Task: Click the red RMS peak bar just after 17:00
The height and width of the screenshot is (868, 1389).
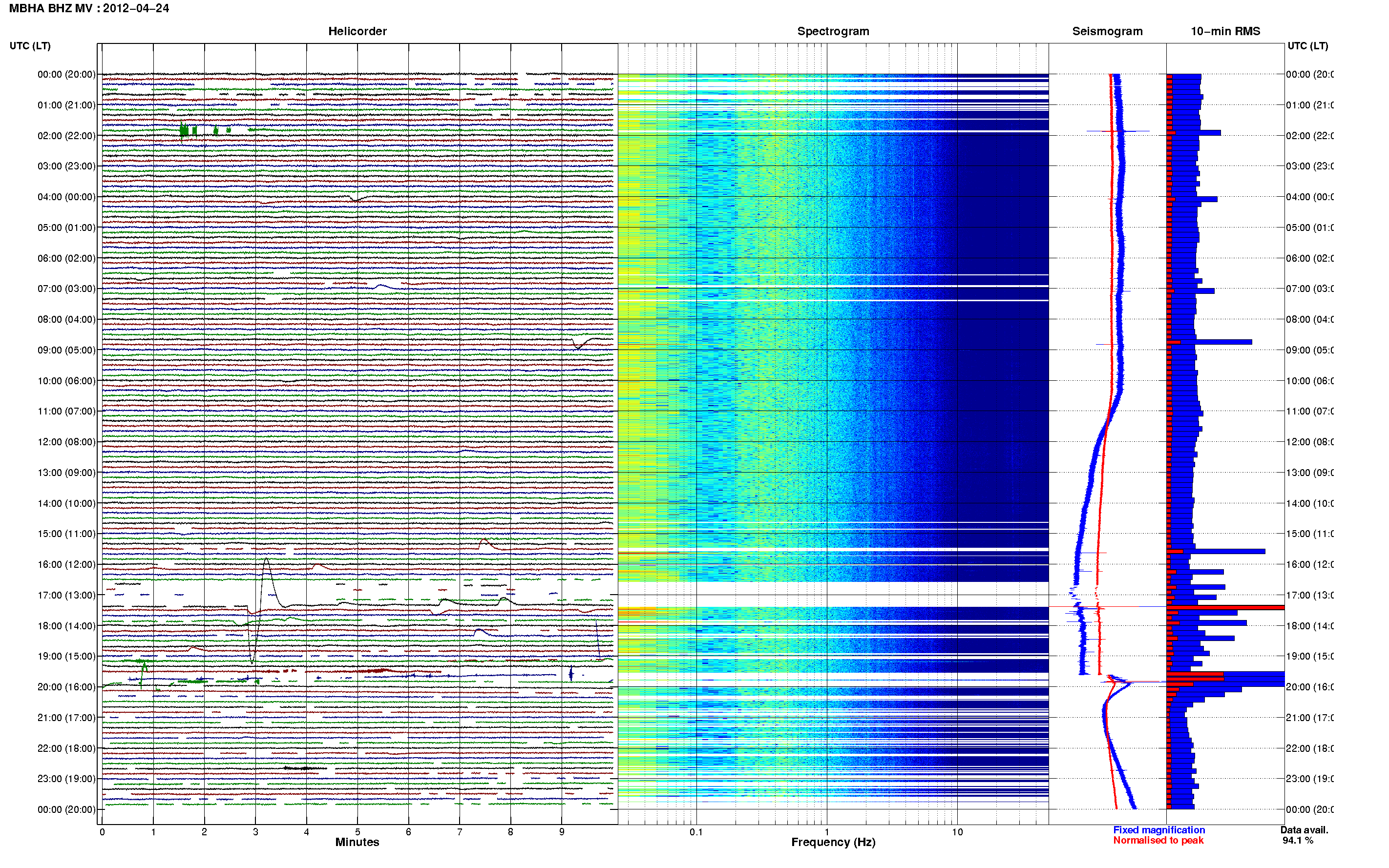Action: [1225, 607]
